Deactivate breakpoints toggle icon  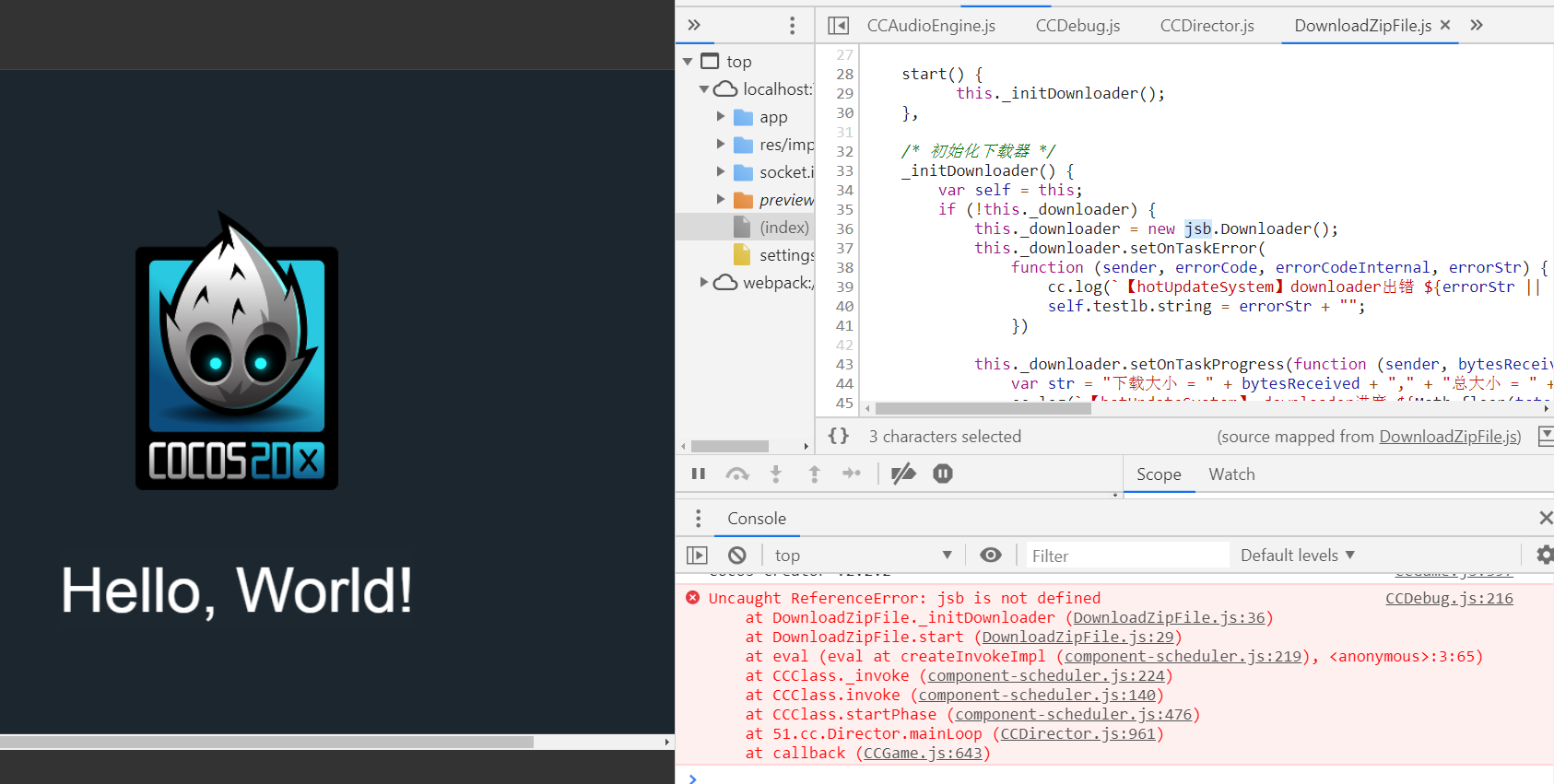point(903,474)
